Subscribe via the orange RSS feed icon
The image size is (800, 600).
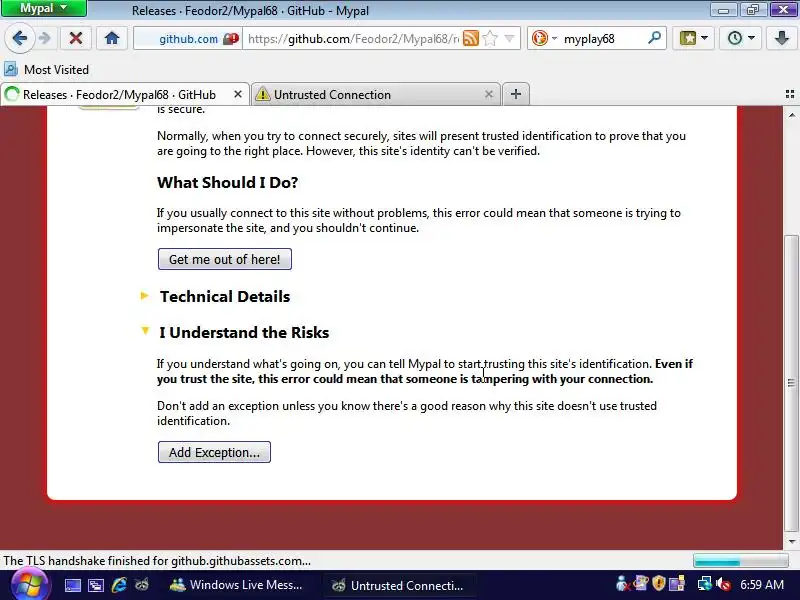470,38
